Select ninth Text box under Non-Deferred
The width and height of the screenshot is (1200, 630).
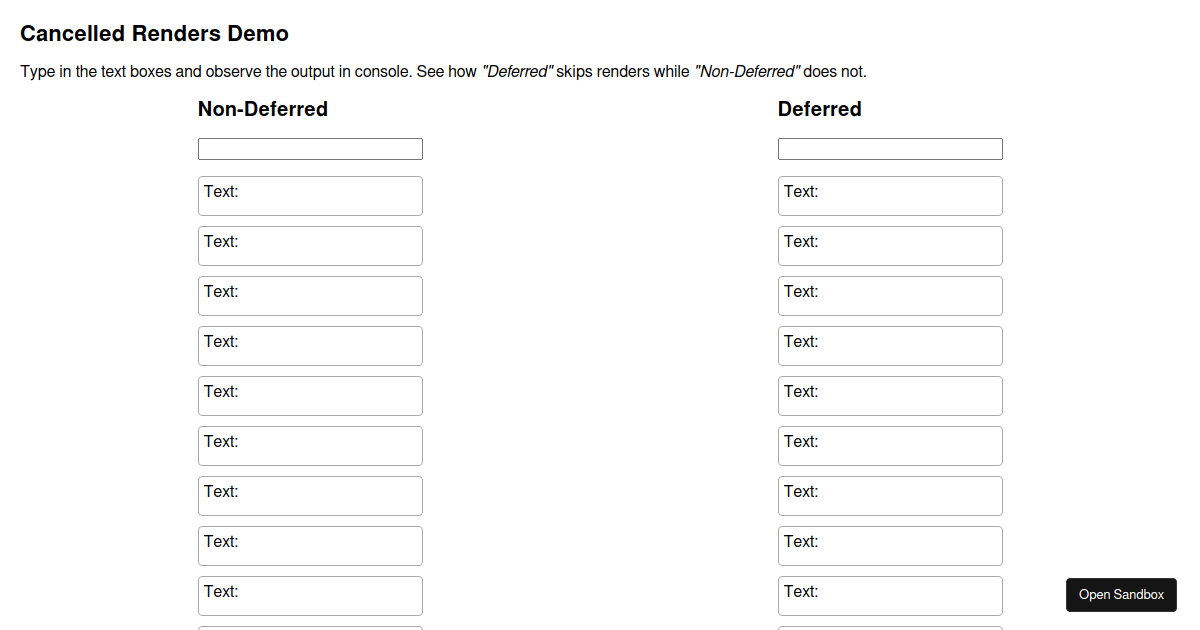(x=310, y=596)
